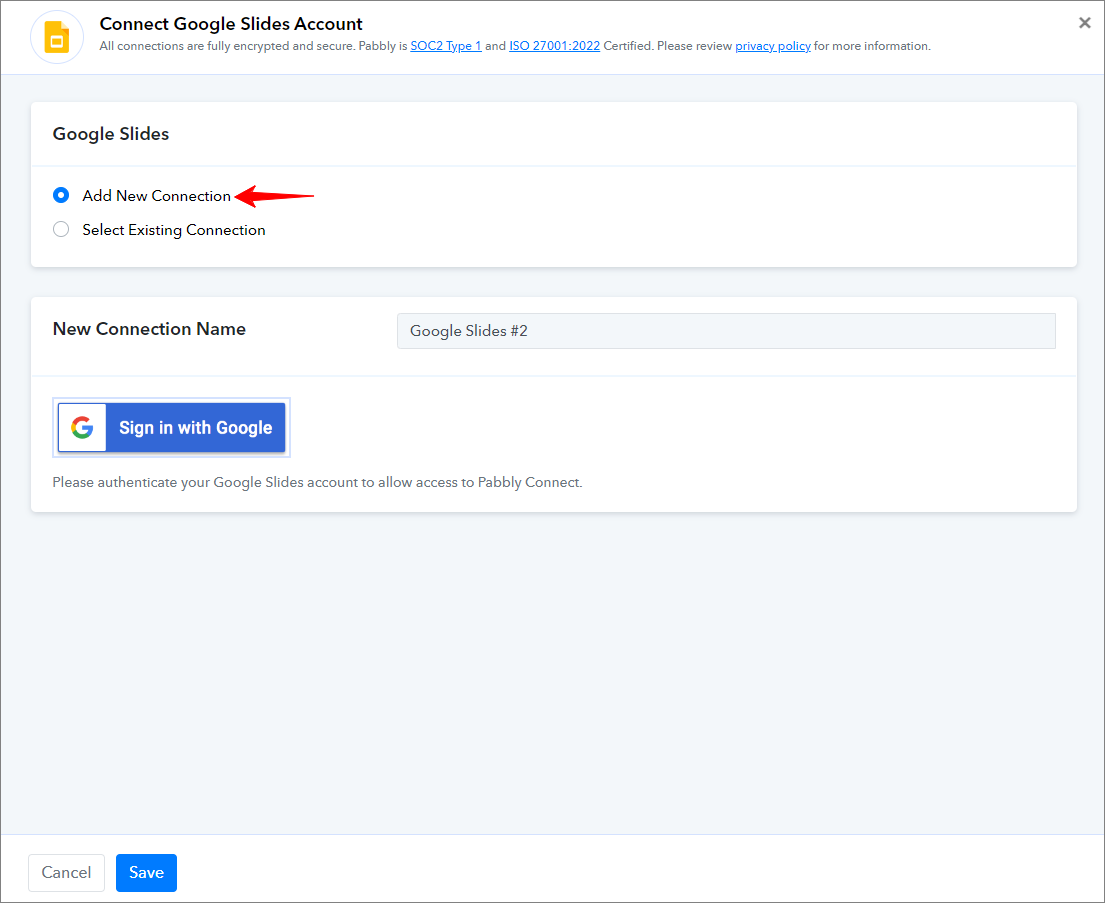The width and height of the screenshot is (1105, 903).
Task: Save the new Google Slides connection
Action: tap(147, 873)
